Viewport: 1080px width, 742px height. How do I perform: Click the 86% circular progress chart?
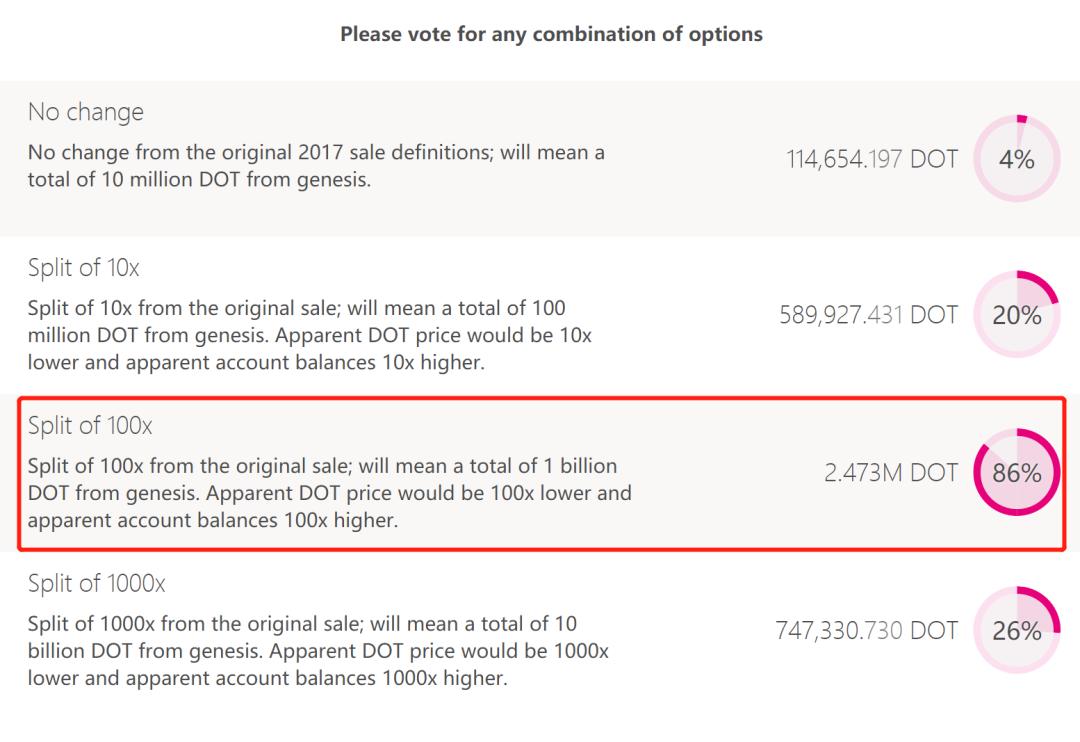(x=1016, y=473)
